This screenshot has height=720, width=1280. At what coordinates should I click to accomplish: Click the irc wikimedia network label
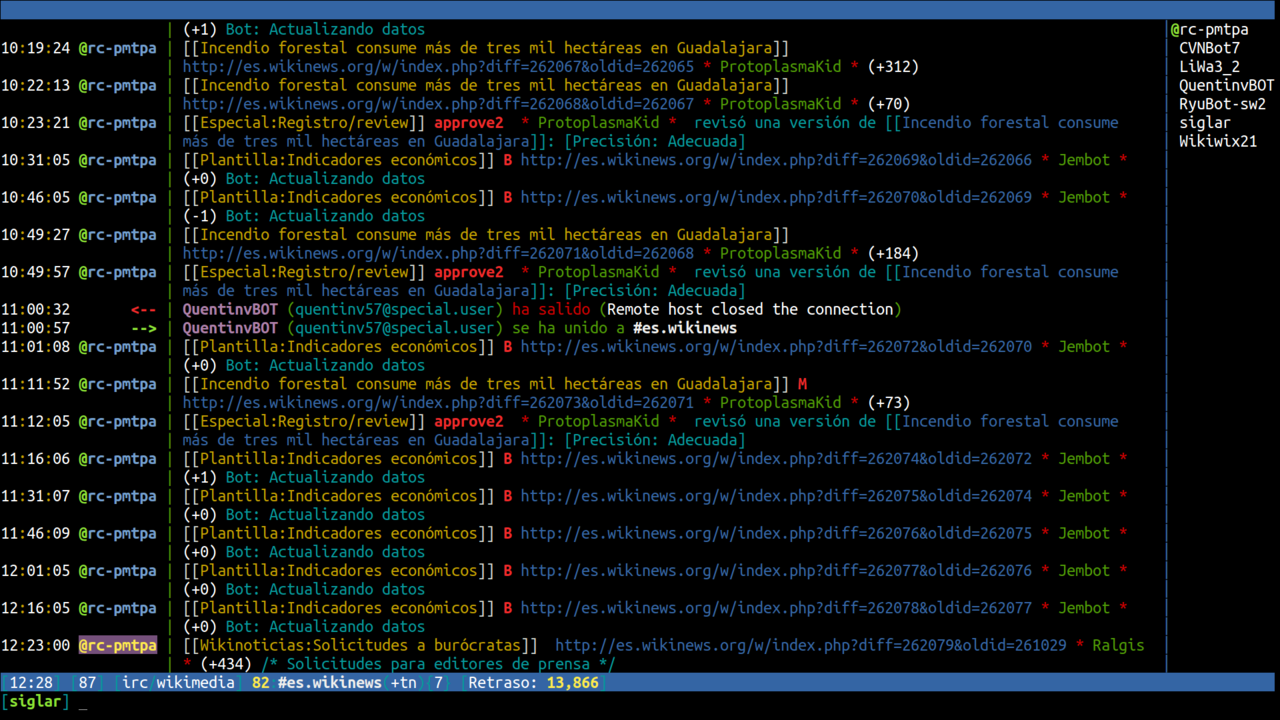pos(180,682)
